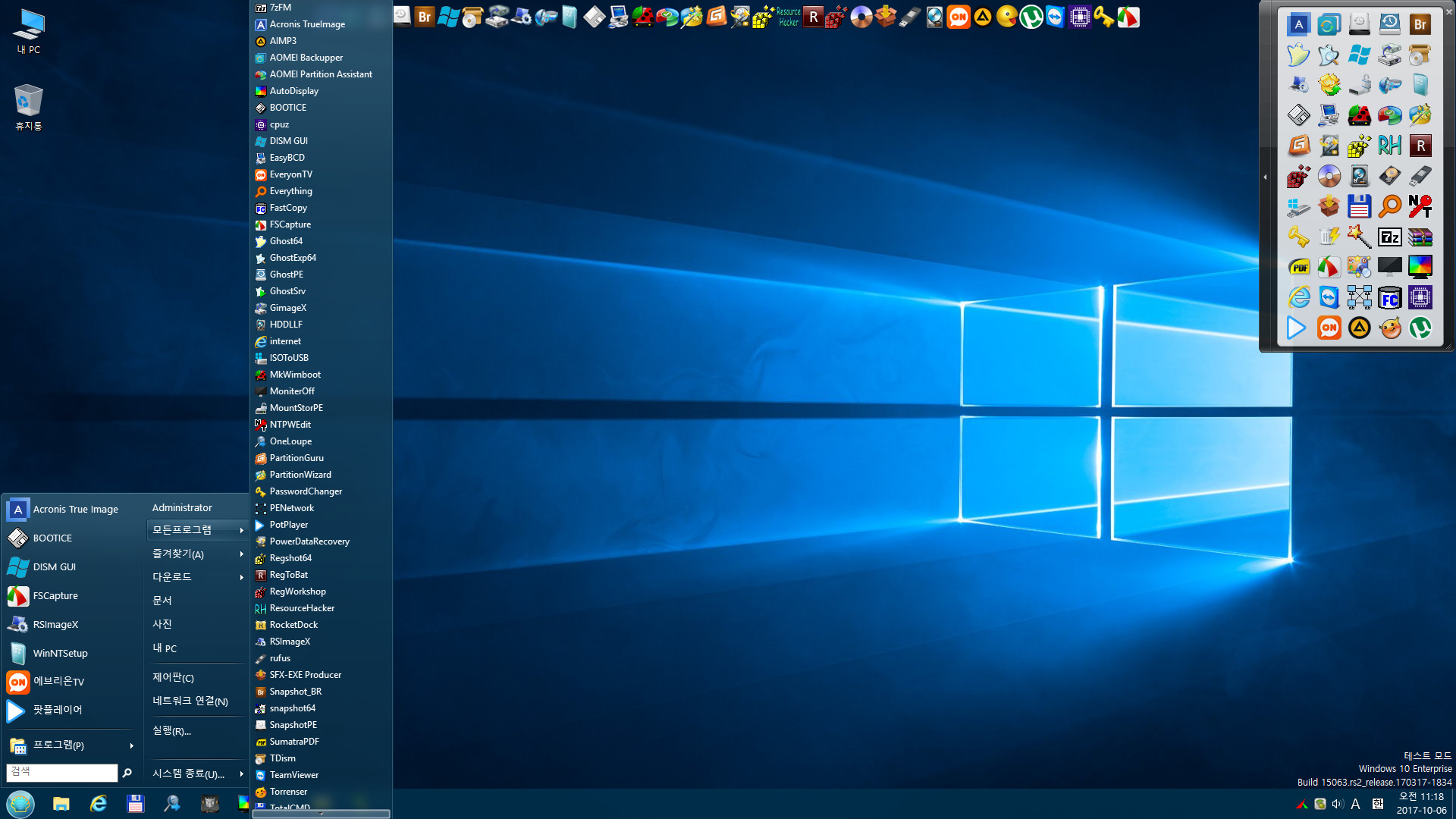
Task: Select AOMEI Partition Assistant in programs list
Action: [x=322, y=74]
